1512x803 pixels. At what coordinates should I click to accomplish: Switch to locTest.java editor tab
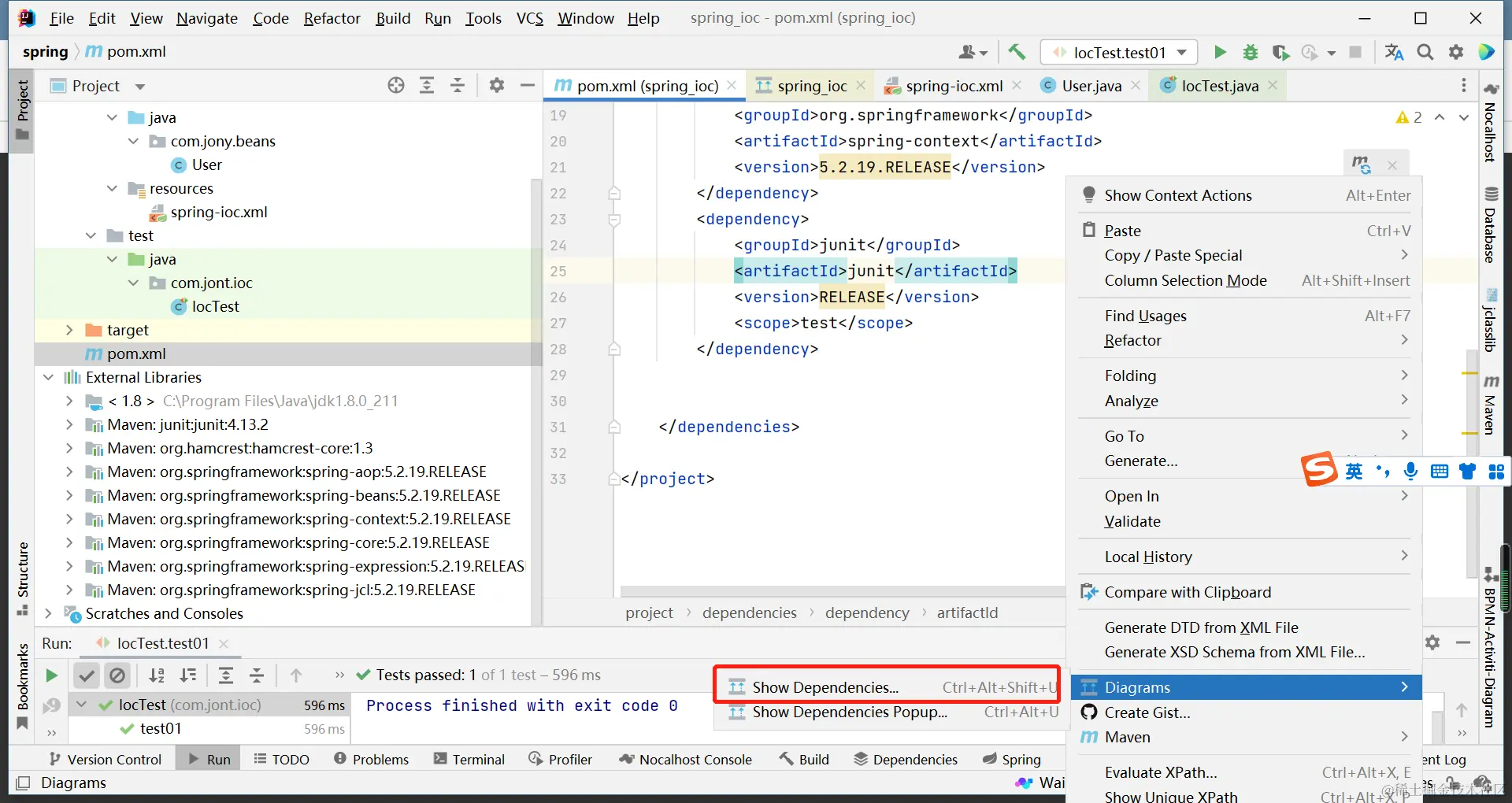click(1220, 86)
